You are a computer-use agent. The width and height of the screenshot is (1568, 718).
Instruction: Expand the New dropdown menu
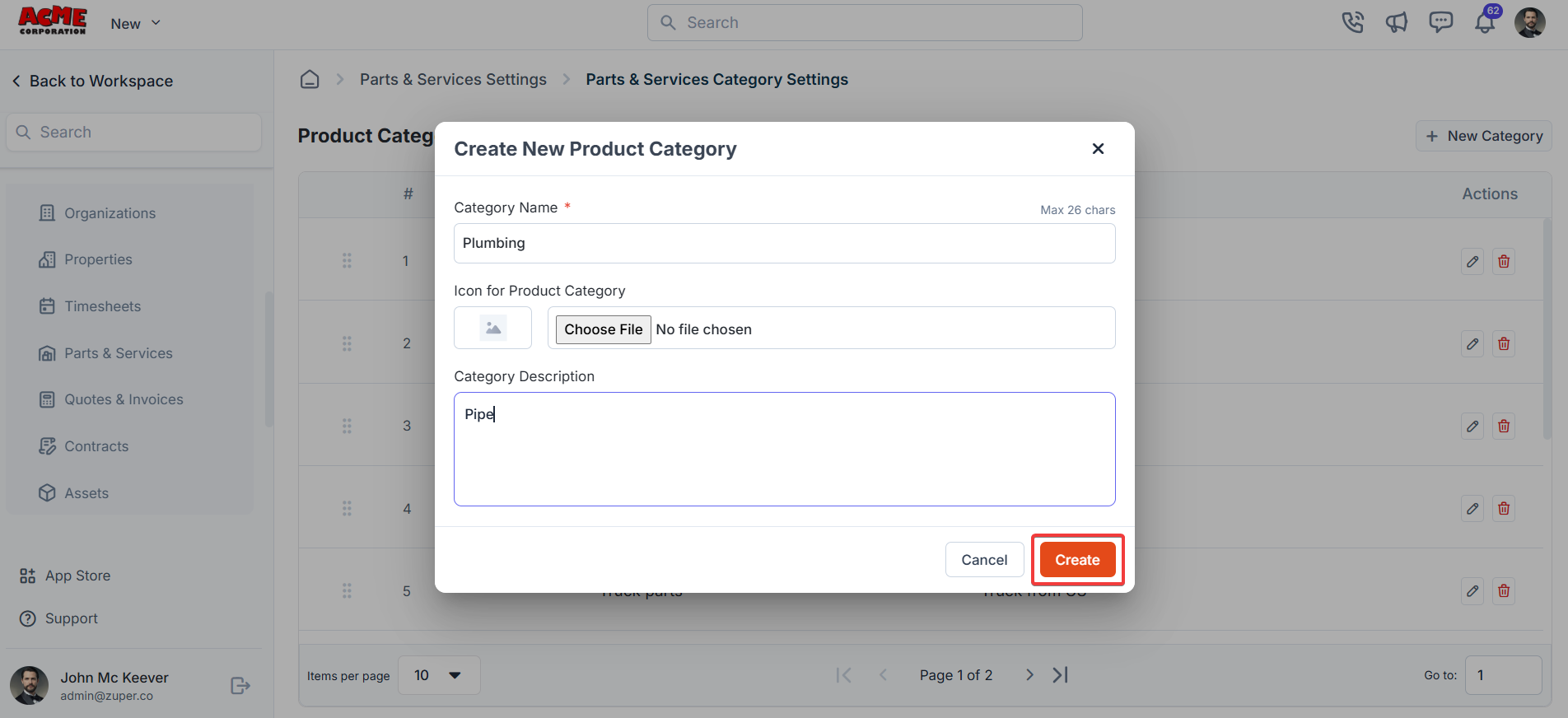click(135, 24)
